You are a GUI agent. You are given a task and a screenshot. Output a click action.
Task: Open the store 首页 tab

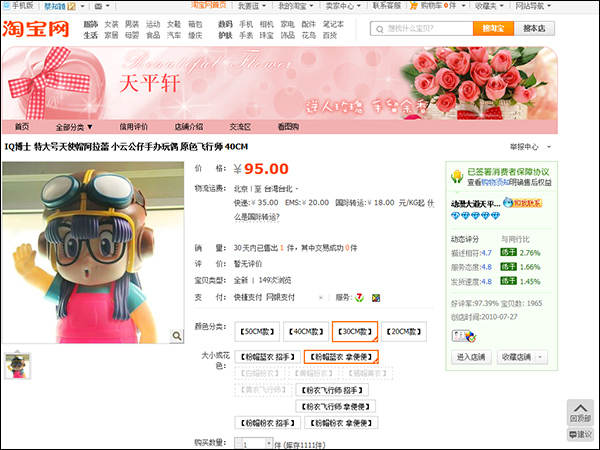[x=22, y=127]
